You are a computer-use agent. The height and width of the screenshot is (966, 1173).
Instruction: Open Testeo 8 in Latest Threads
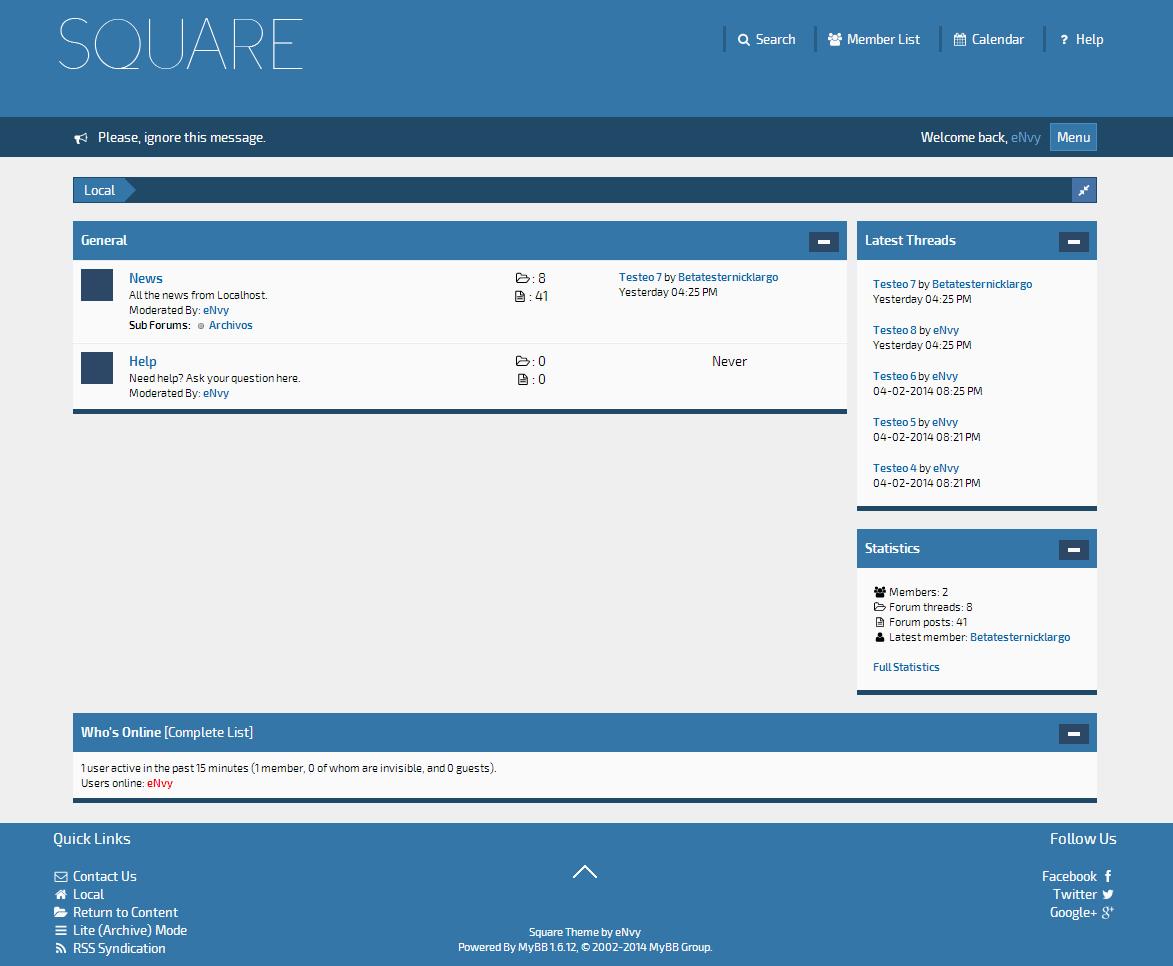pyautogui.click(x=895, y=330)
